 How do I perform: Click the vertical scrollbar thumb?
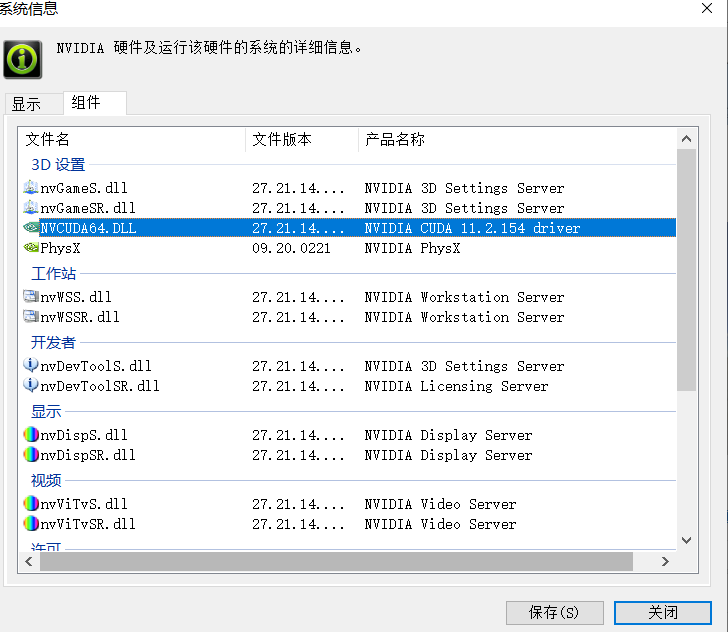tap(686, 270)
